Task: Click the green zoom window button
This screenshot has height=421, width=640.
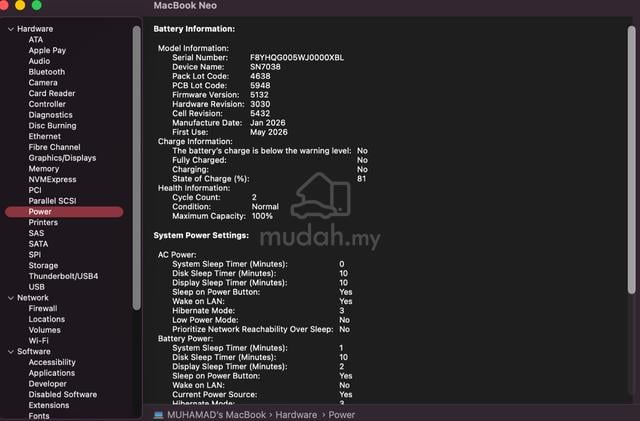Action: tap(36, 5)
